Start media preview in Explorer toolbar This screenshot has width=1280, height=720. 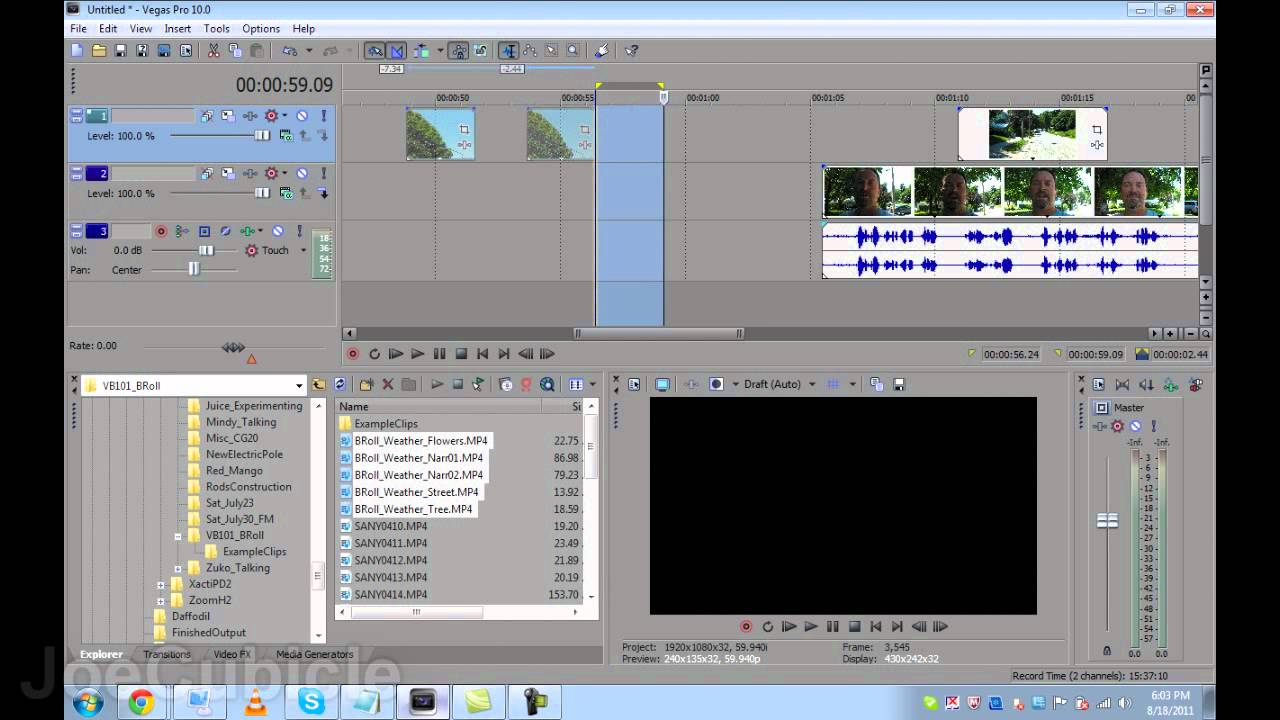tap(437, 384)
